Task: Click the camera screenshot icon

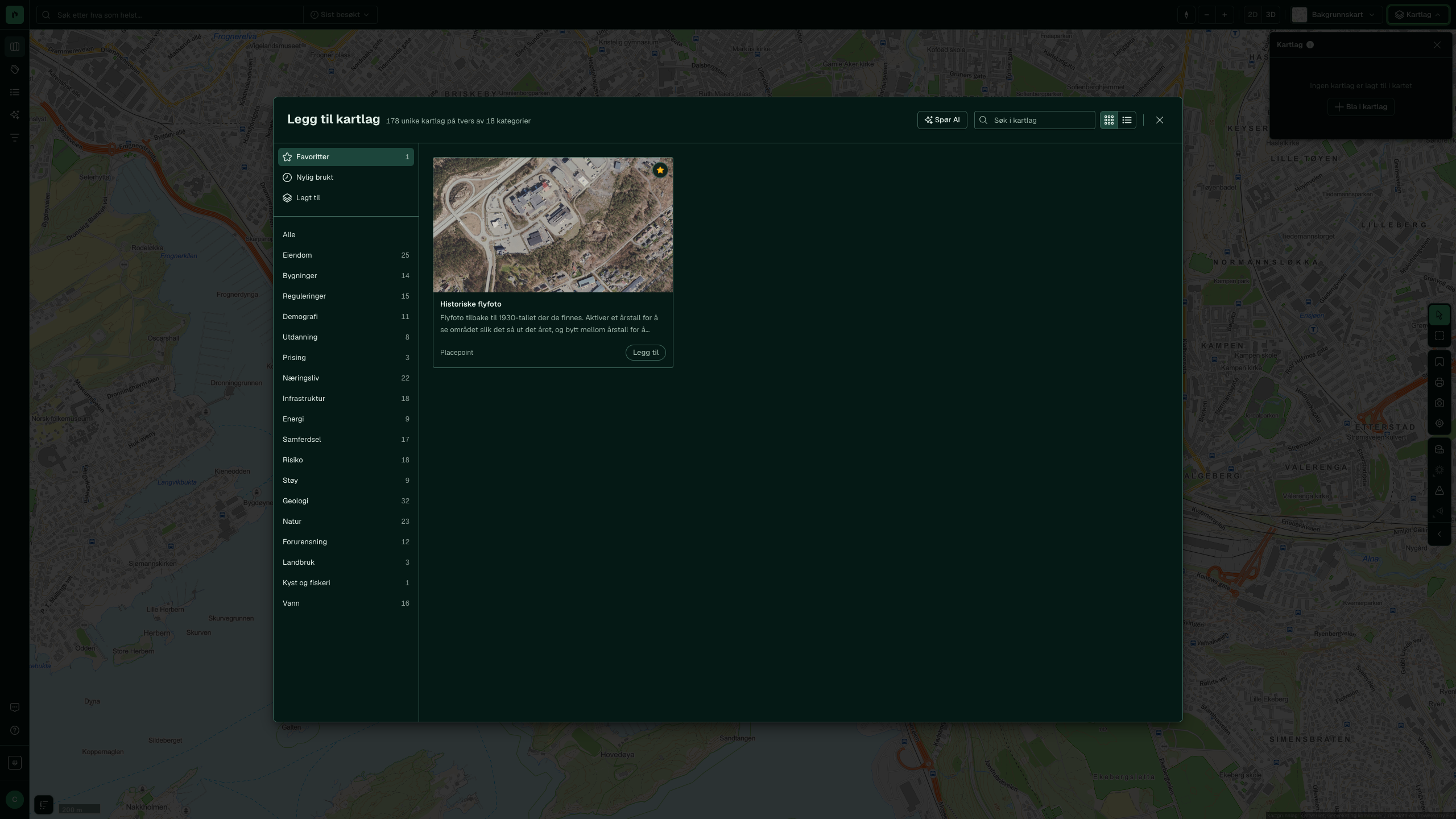Action: coord(1440,403)
